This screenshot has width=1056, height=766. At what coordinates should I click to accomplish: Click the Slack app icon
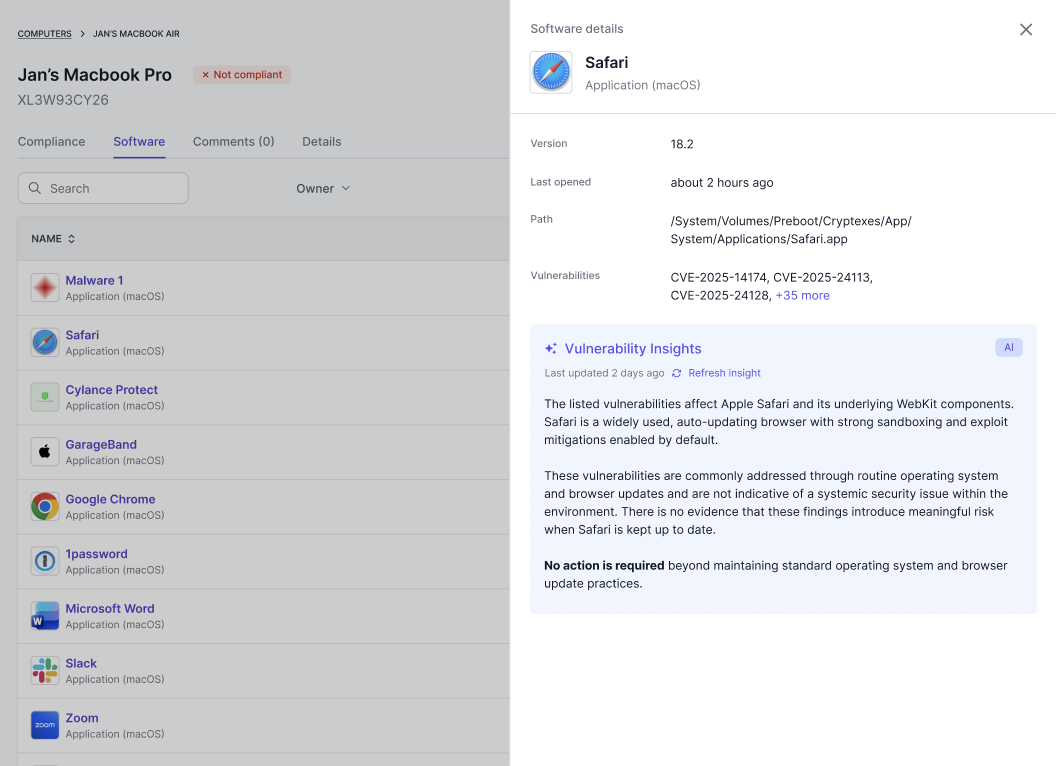(45, 671)
